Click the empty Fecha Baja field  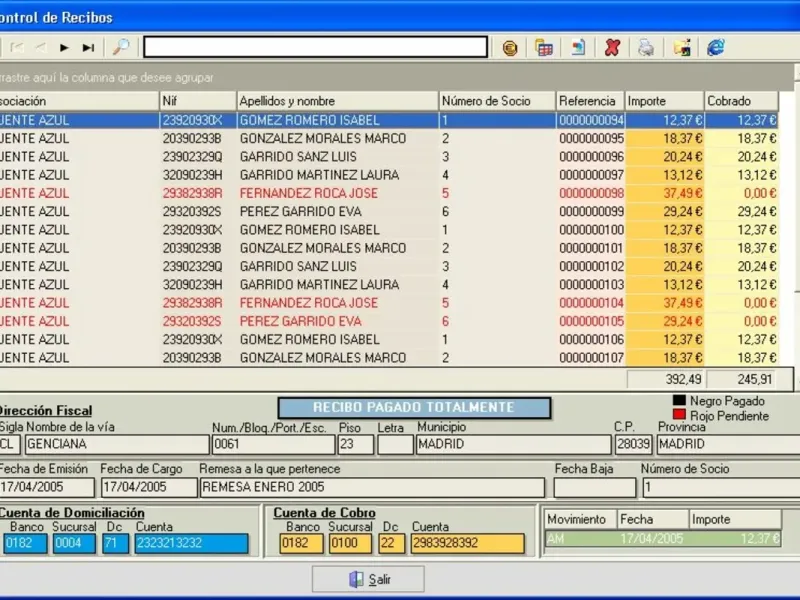(x=595, y=487)
